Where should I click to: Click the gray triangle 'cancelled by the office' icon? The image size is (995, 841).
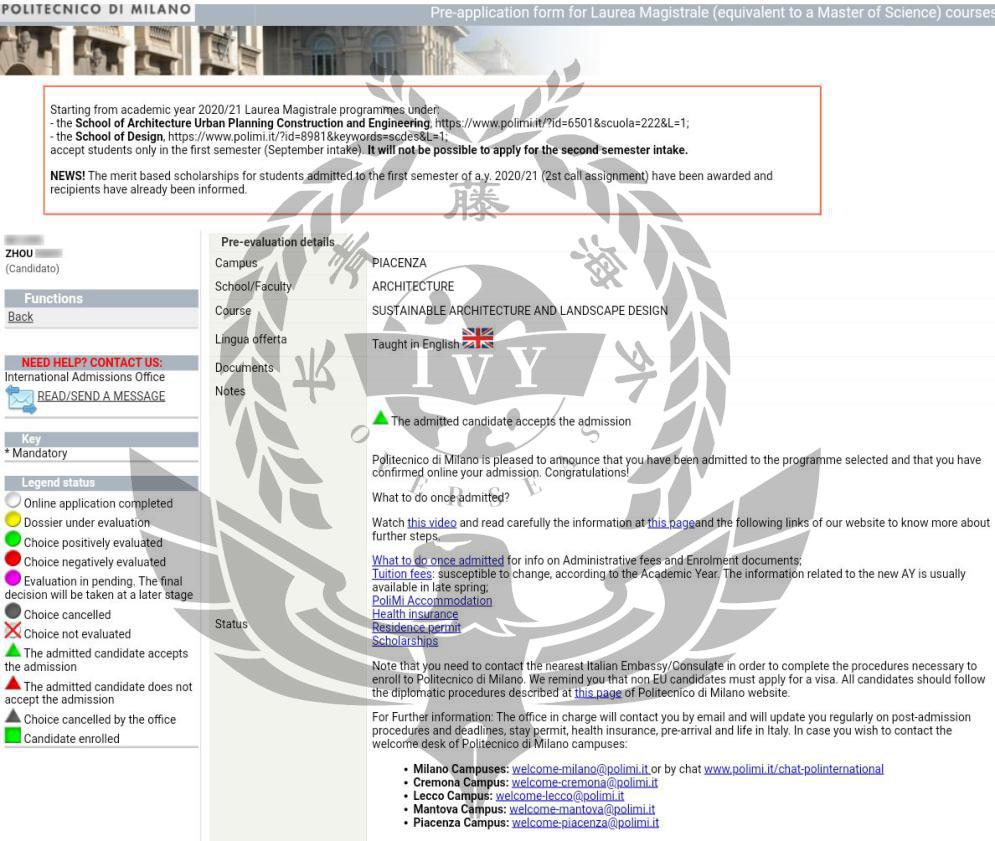point(13,716)
